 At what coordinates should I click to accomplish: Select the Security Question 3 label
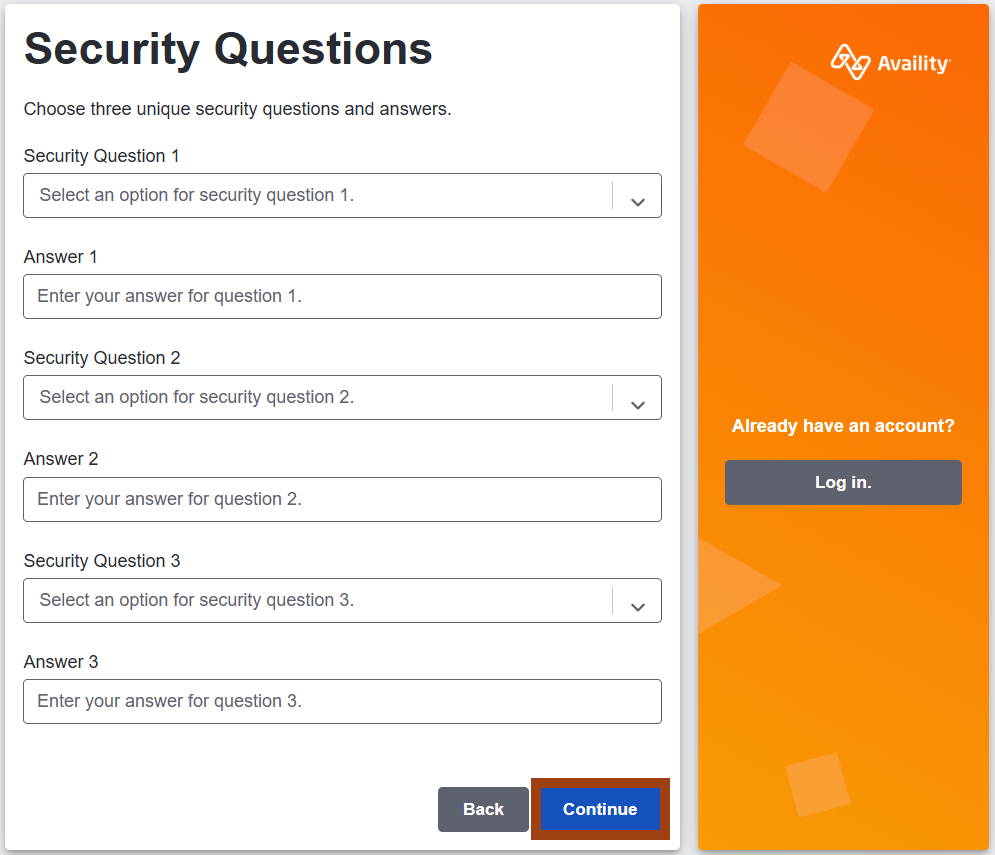[102, 561]
